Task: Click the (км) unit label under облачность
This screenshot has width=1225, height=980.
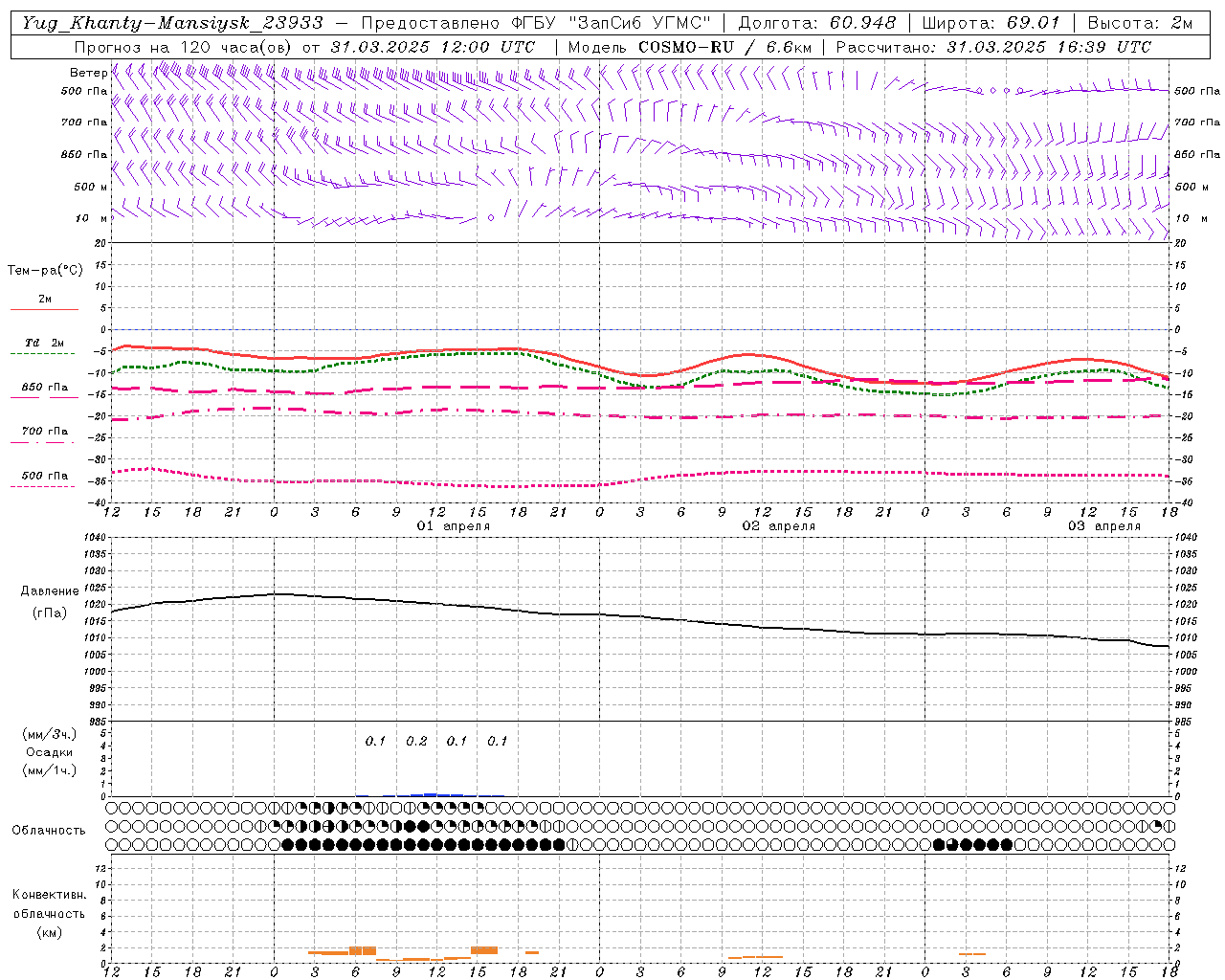Action: [49, 932]
